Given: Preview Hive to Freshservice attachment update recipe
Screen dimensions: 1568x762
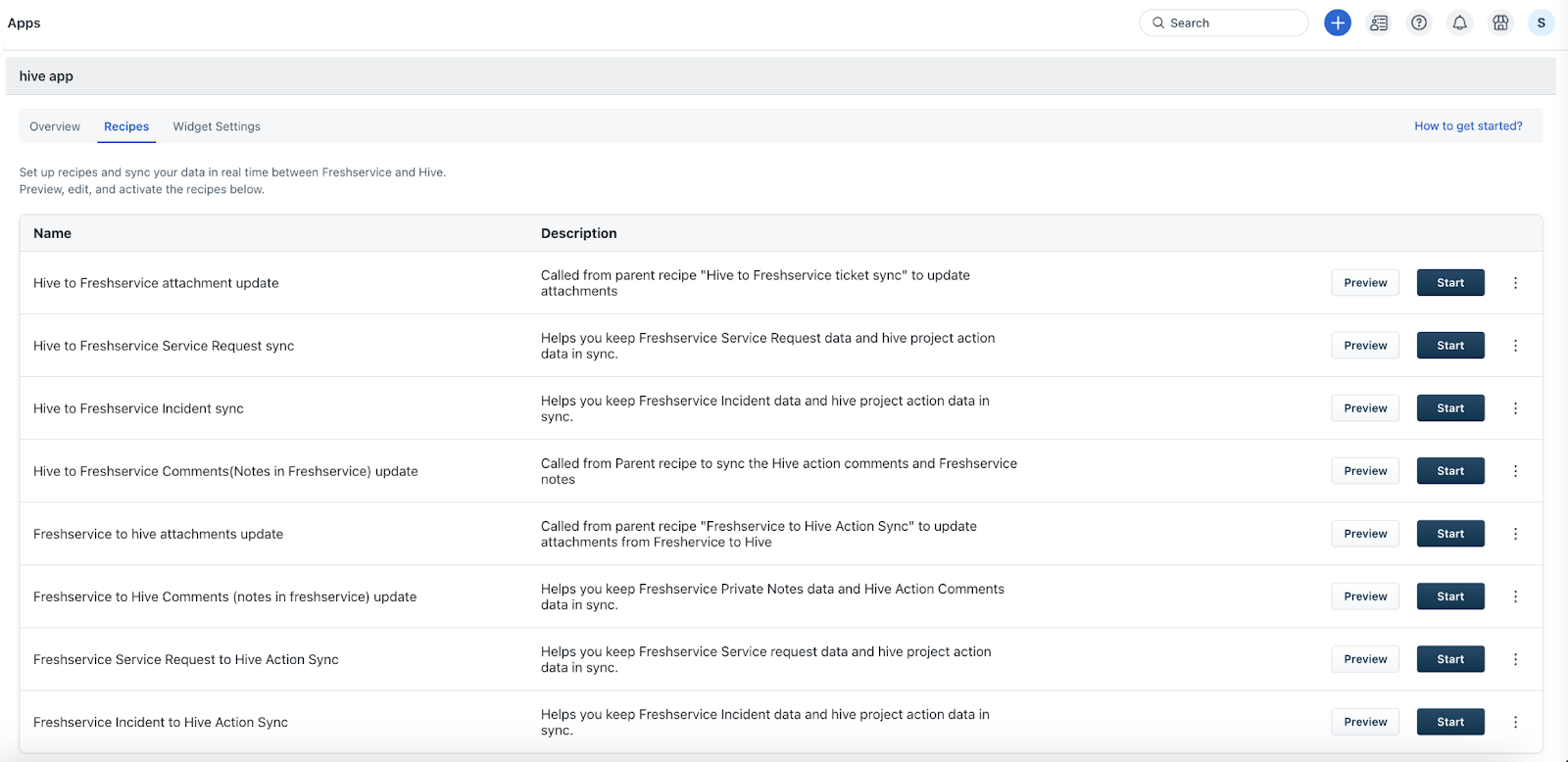Looking at the screenshot, I should pyautogui.click(x=1365, y=283).
